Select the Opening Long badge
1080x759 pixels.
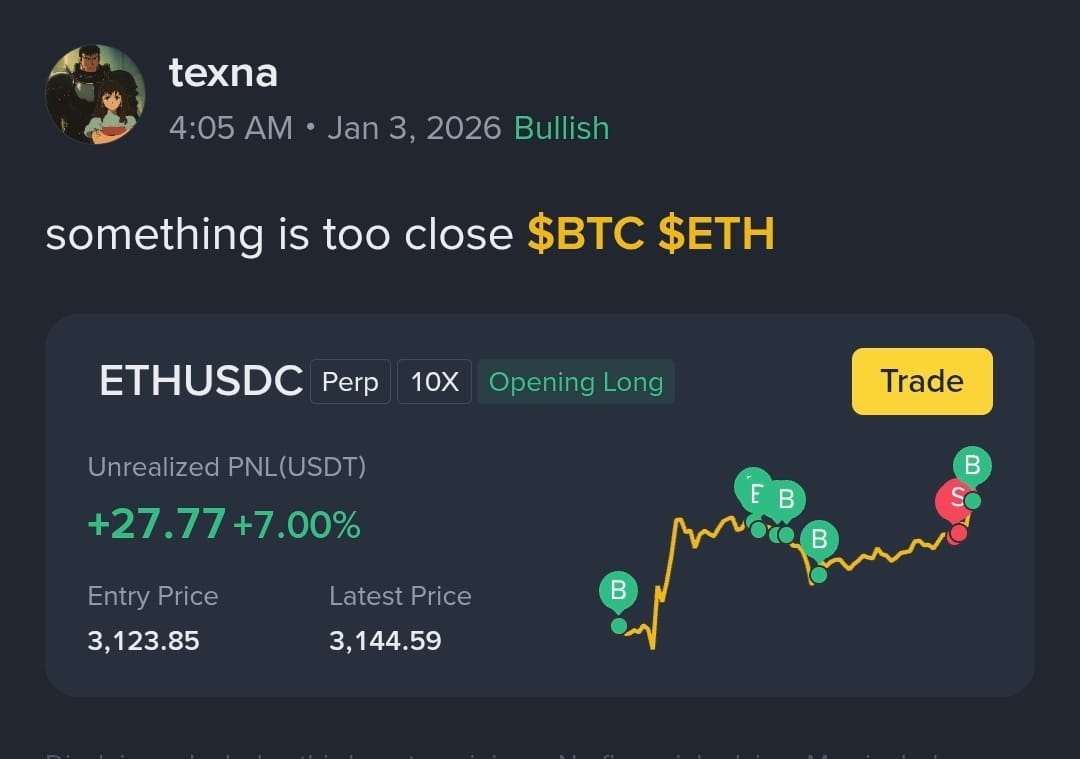coord(576,382)
